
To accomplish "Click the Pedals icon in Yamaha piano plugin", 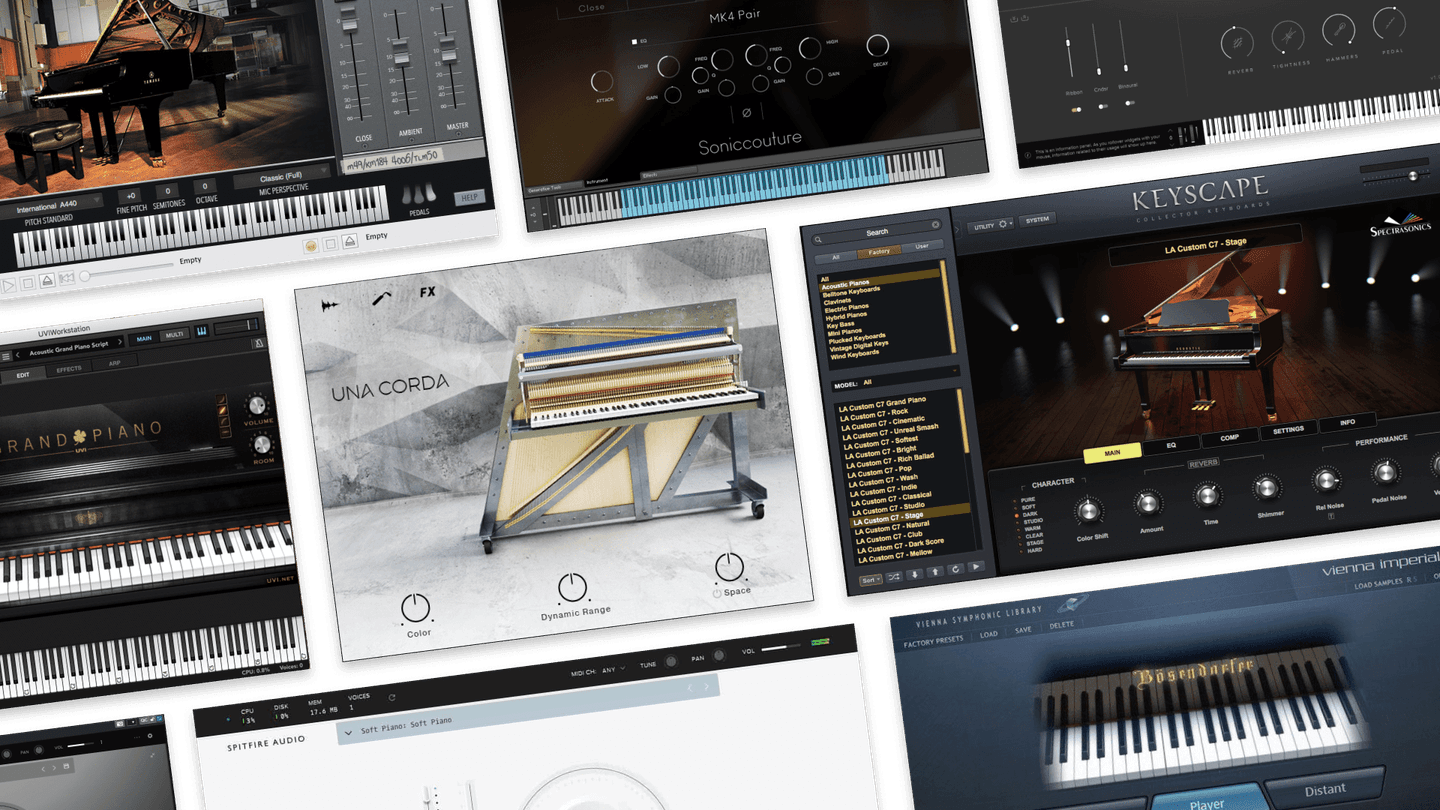I will click(418, 194).
